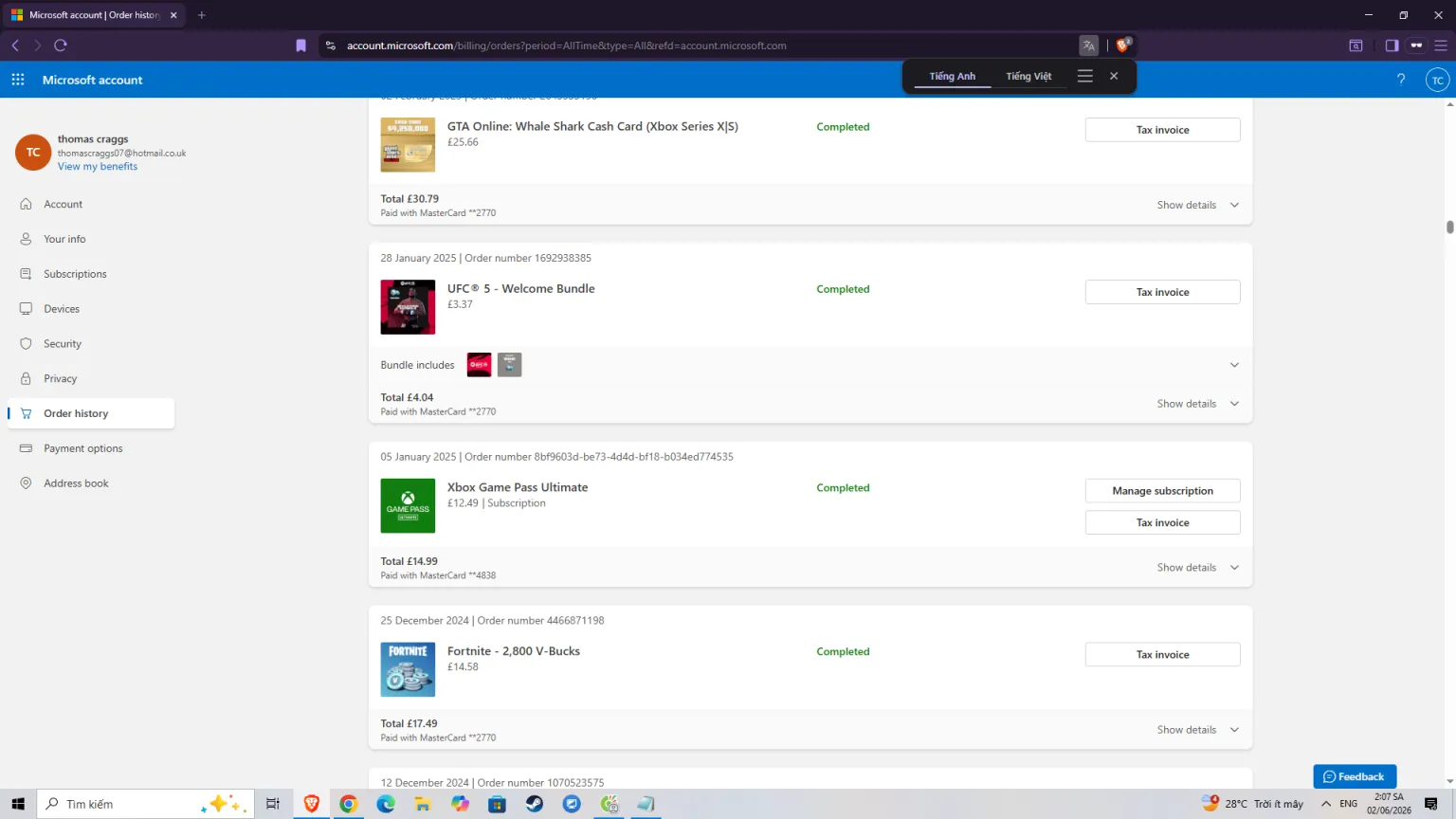1456x819 pixels.
Task: Click the page vertical scrollbar thumb
Action: tap(1449, 227)
